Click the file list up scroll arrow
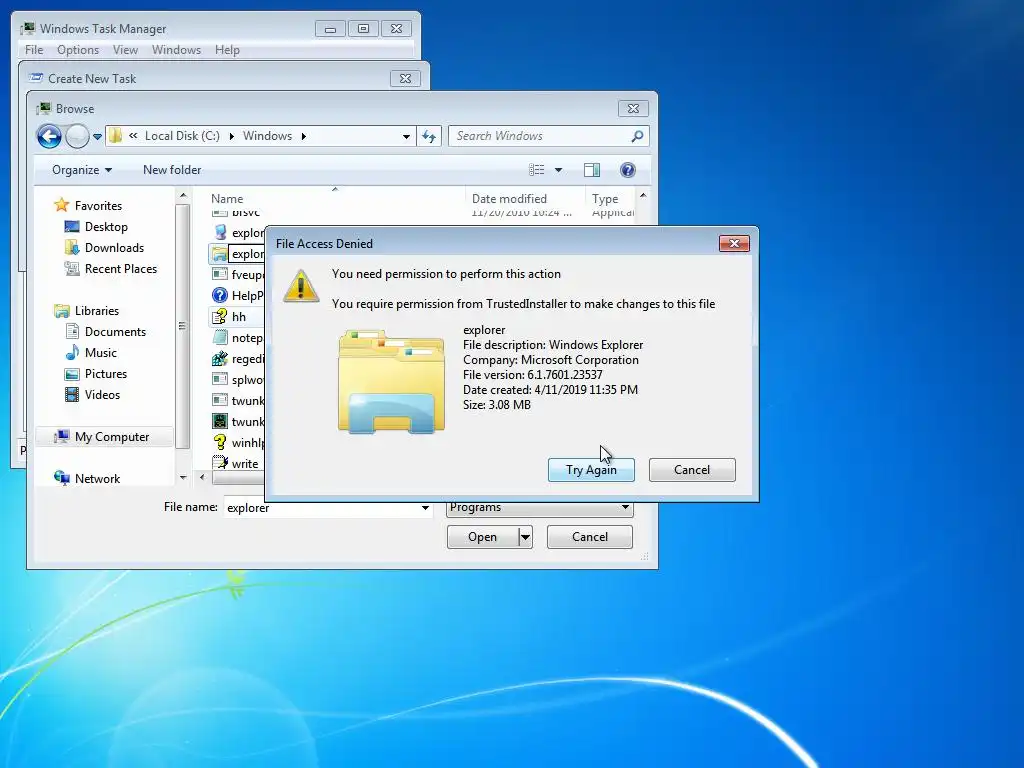 643,196
